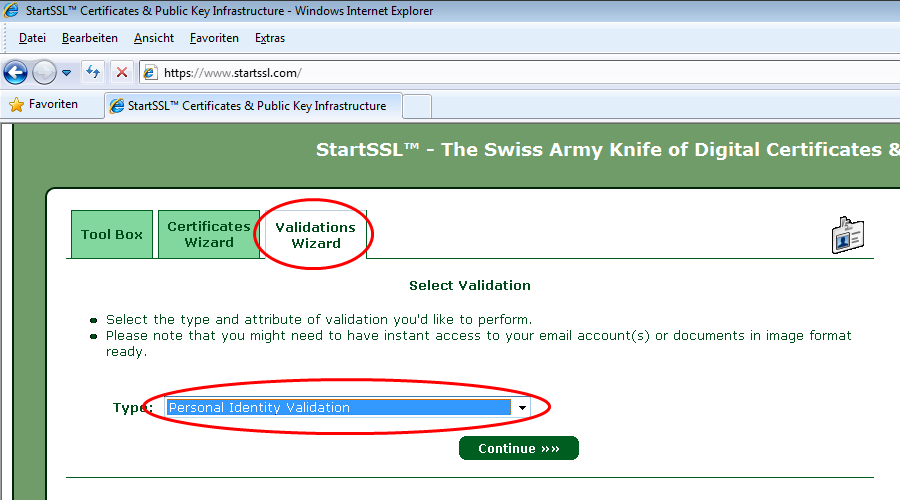Click the page icon in the address bar
Viewport: 900px width, 500px height.
pyautogui.click(x=150, y=73)
